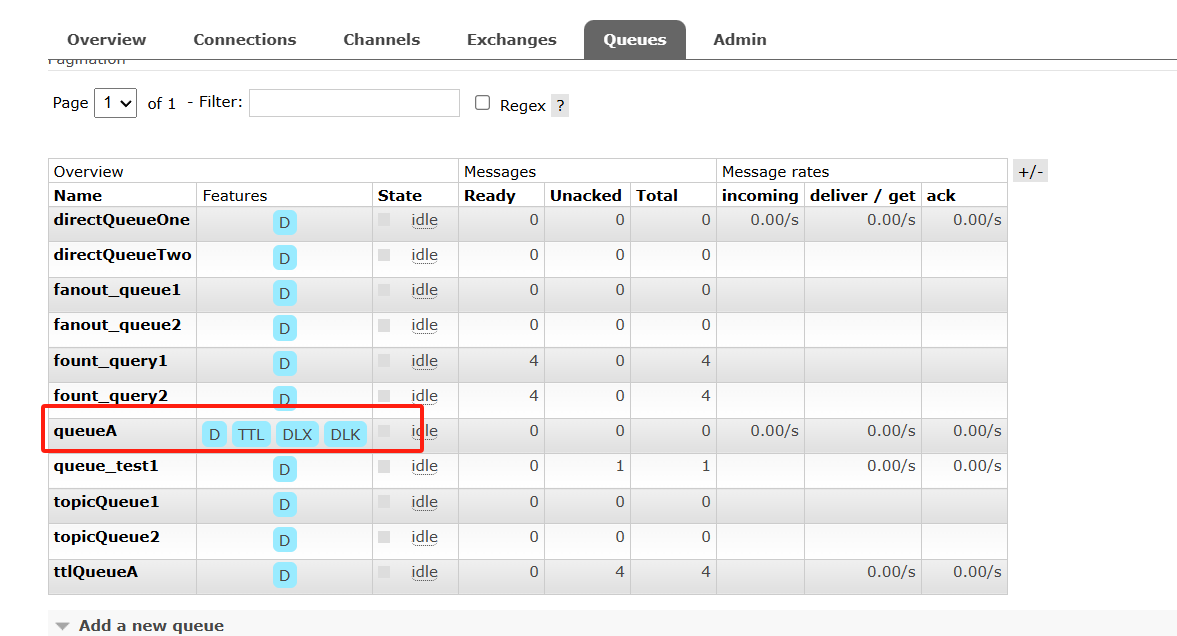Go to the Channels tab
1177x636 pixels.
point(381,40)
